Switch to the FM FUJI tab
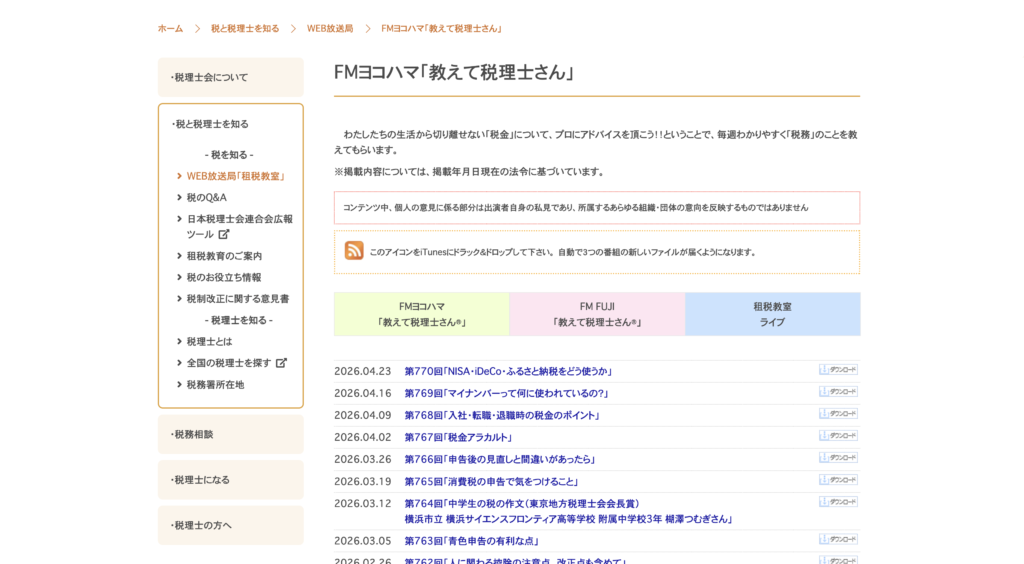 (x=597, y=314)
